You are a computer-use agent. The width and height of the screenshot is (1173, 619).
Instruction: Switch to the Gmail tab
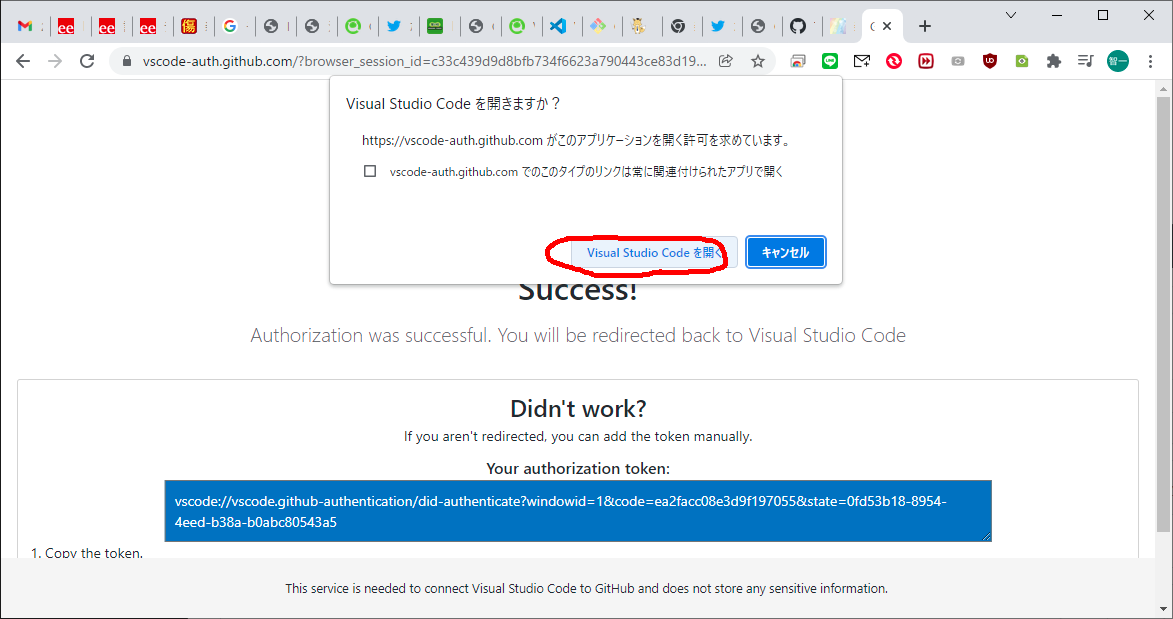pos(25,26)
